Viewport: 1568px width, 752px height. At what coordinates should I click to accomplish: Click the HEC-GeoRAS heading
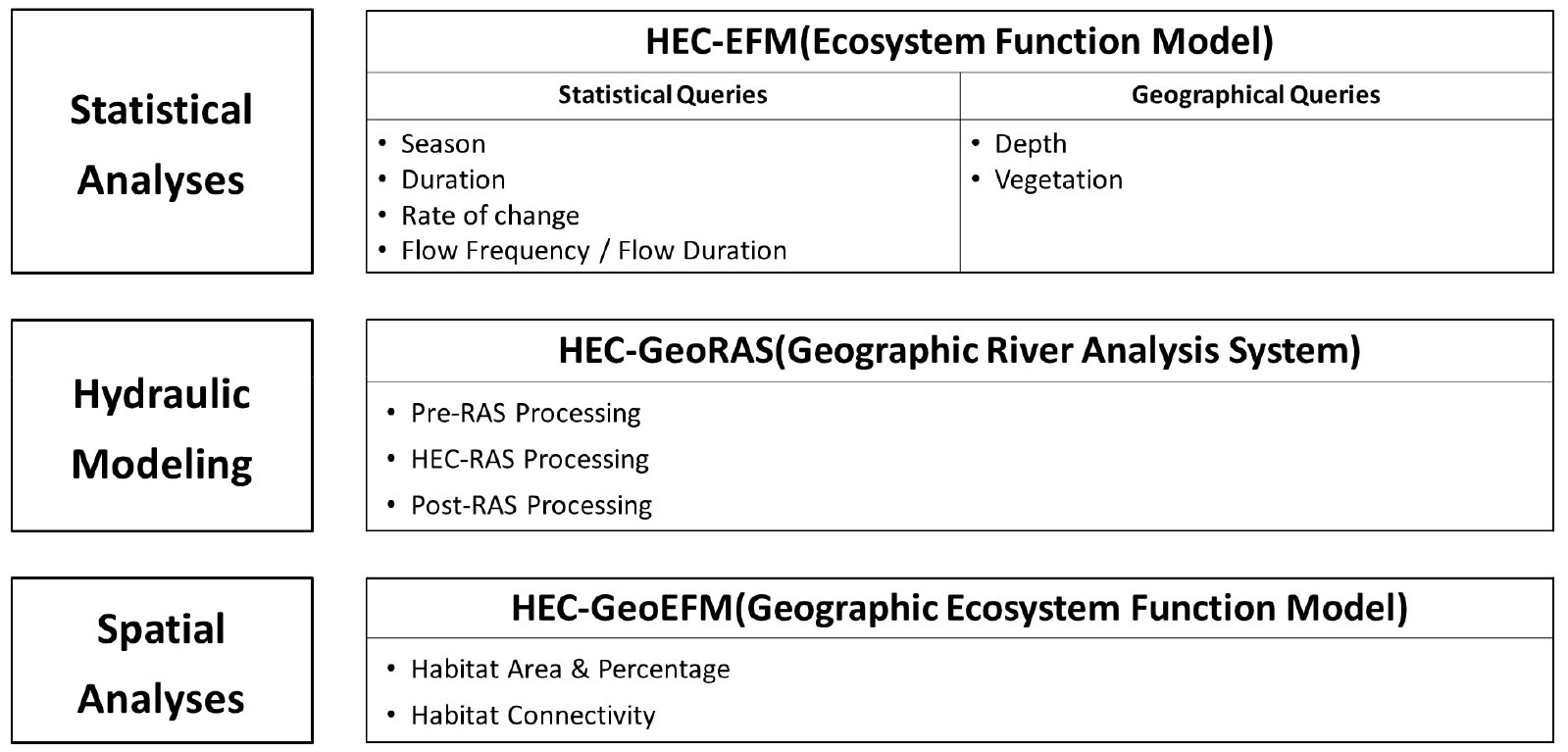959,351
